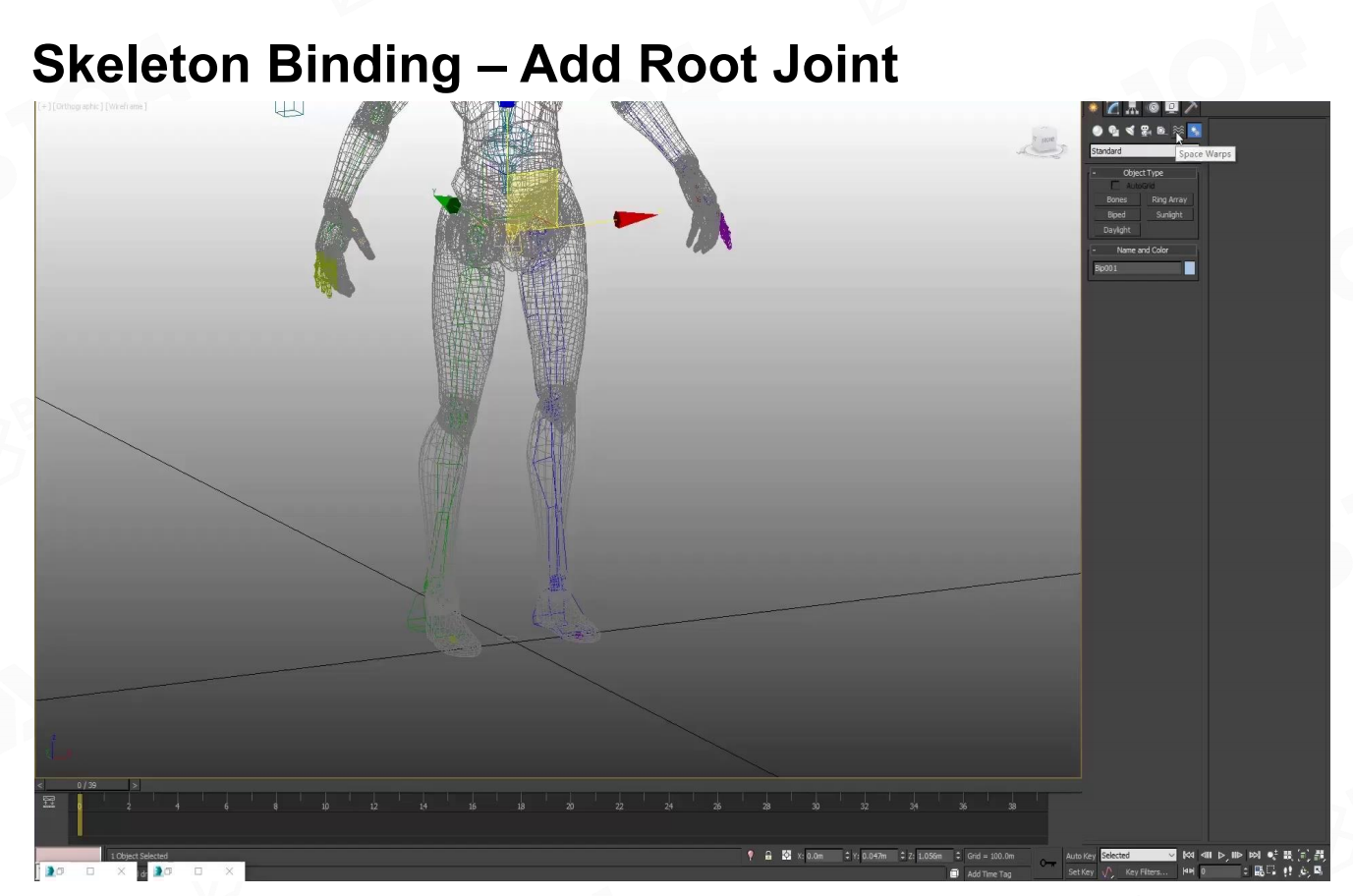This screenshot has width=1353, height=896.
Task: Toggle the selection lock padlock icon
Action: [768, 856]
